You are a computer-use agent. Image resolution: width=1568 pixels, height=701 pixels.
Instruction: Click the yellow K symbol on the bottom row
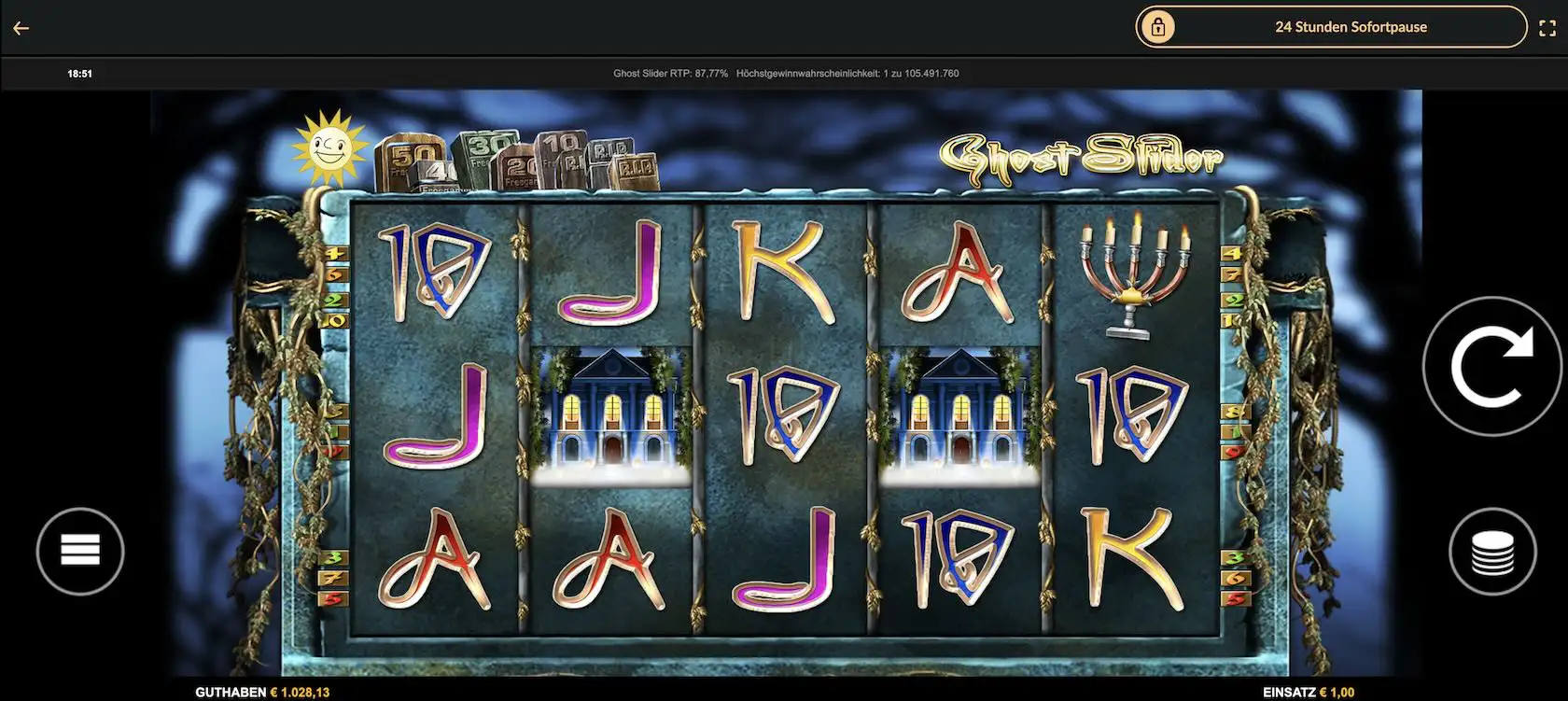click(x=1135, y=557)
